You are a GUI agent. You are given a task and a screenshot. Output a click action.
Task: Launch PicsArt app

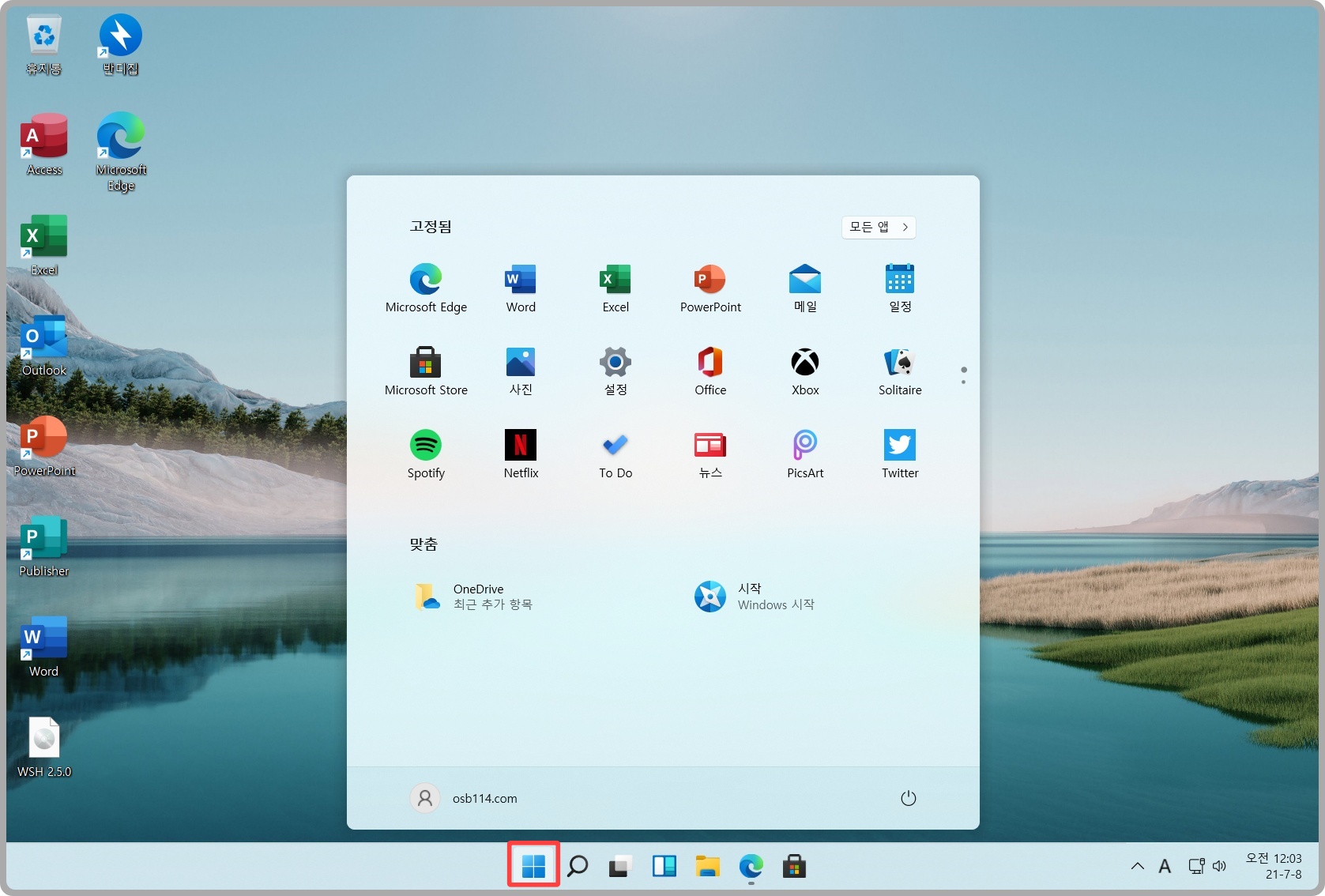(805, 454)
